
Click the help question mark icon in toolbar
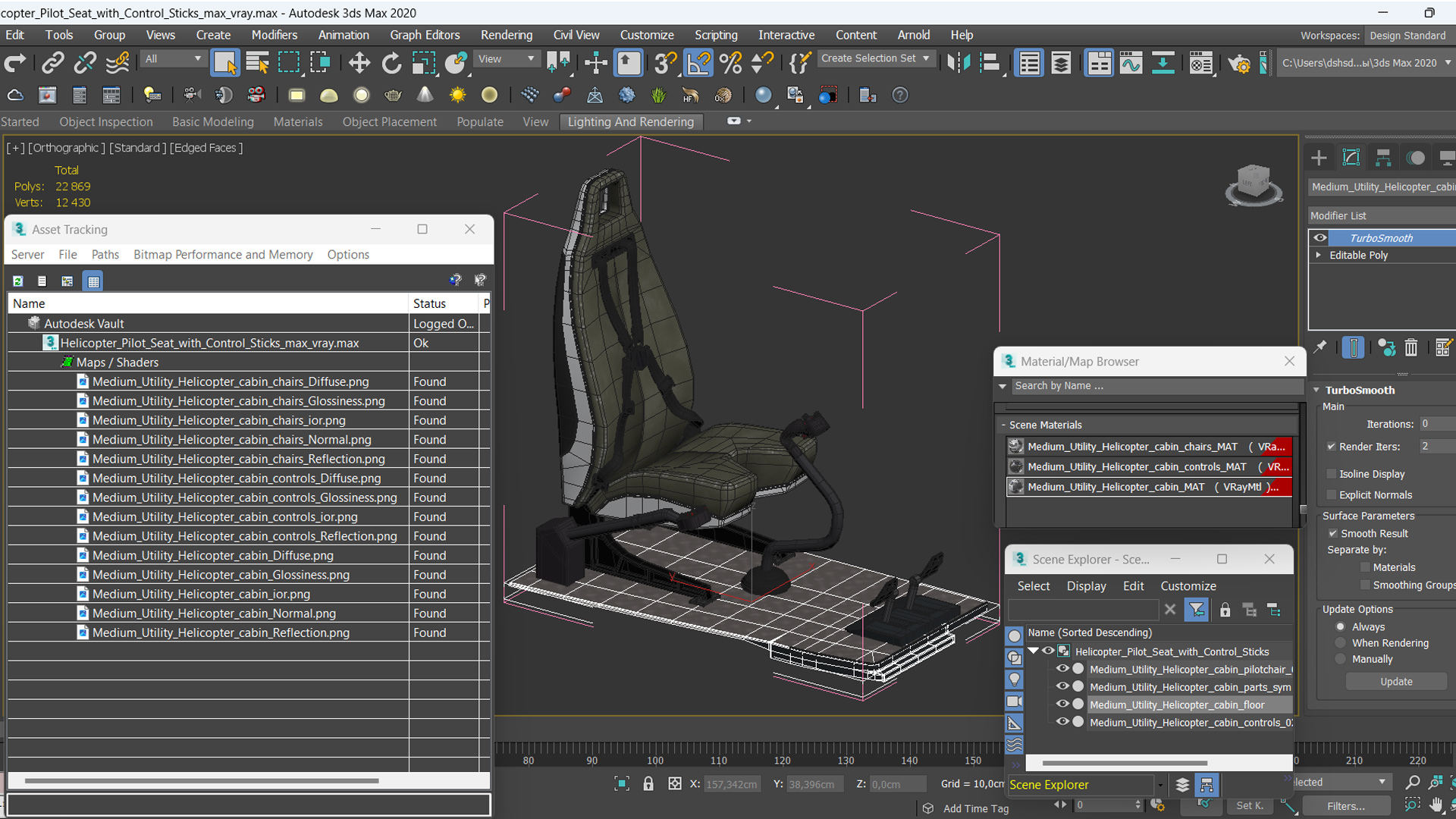[x=900, y=95]
